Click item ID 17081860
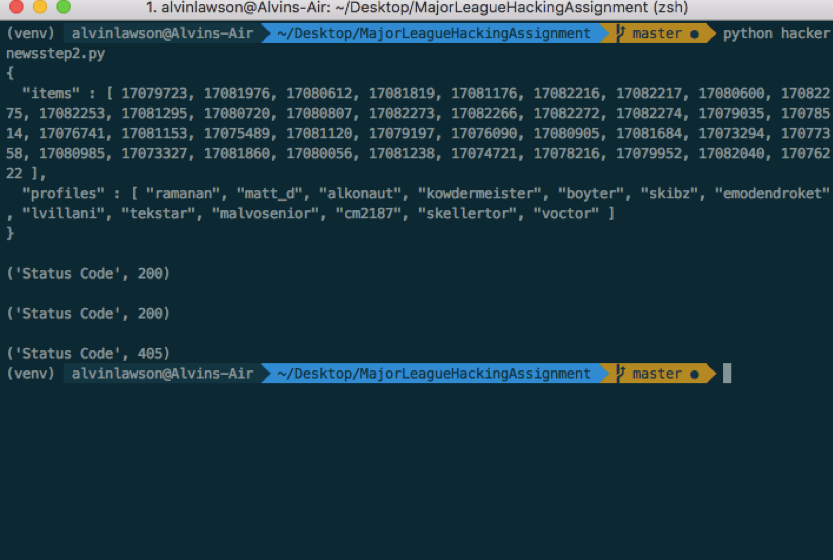Viewport: 833px width, 560px height. [236, 154]
